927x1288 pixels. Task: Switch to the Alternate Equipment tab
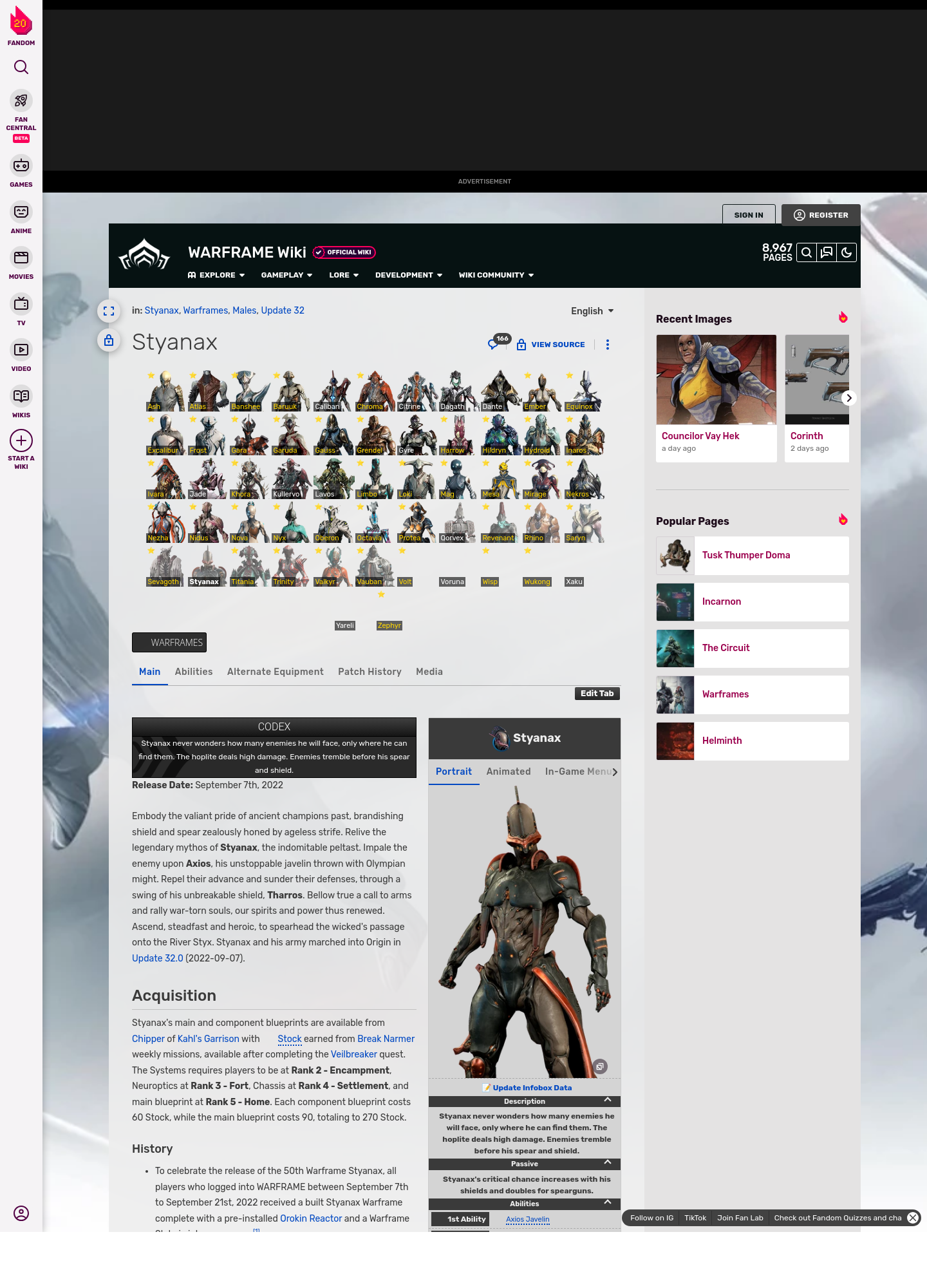[x=276, y=672]
